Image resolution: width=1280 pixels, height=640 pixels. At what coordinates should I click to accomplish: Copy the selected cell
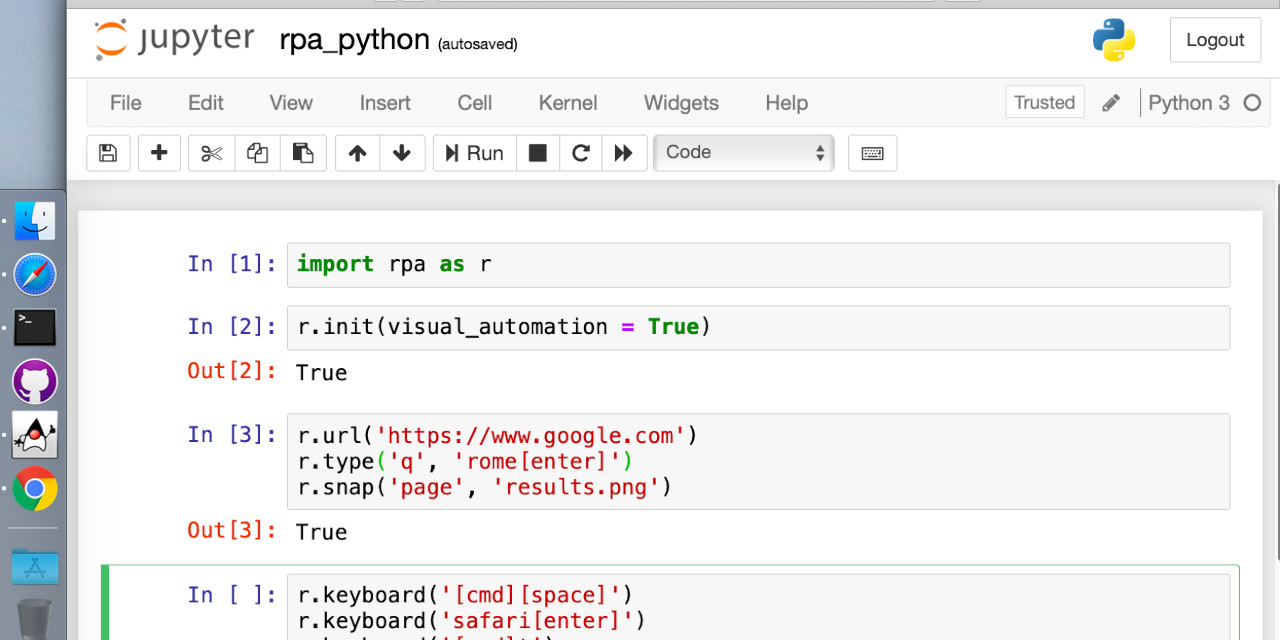(257, 152)
